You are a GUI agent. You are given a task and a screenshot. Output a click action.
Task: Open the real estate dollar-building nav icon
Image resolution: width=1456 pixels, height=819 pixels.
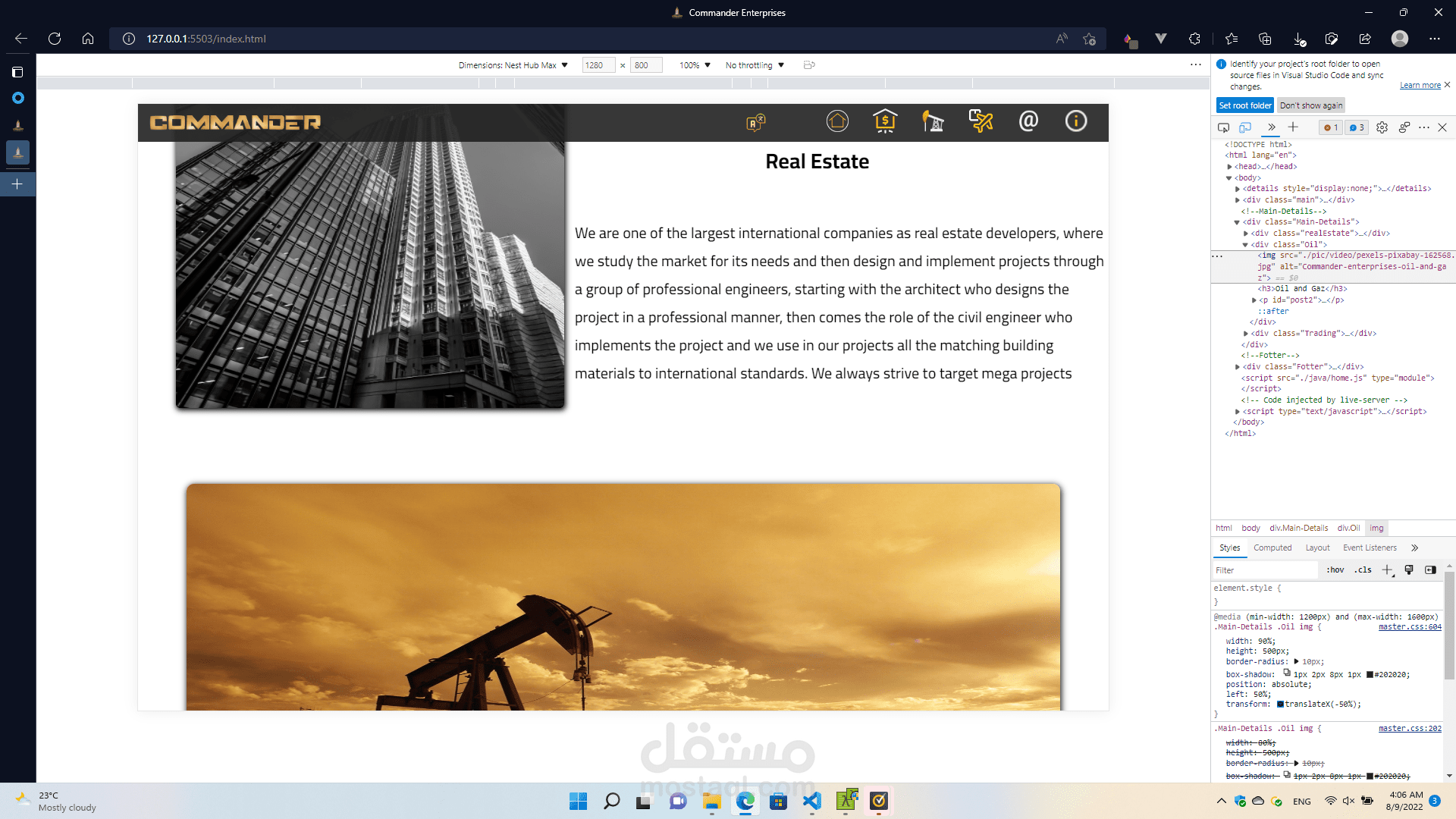(x=885, y=121)
